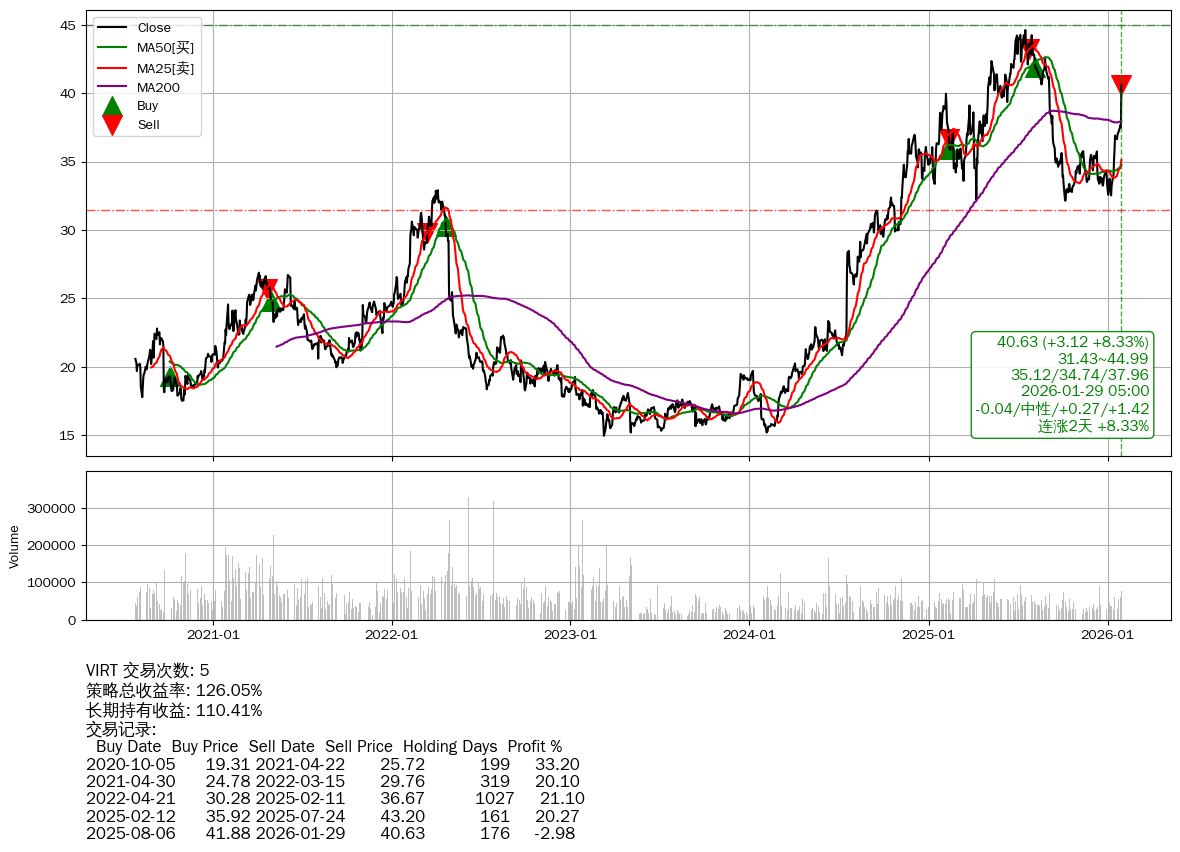Click the red Sell marker at the mid-2025 high
The image size is (1180, 852).
(x=1030, y=48)
